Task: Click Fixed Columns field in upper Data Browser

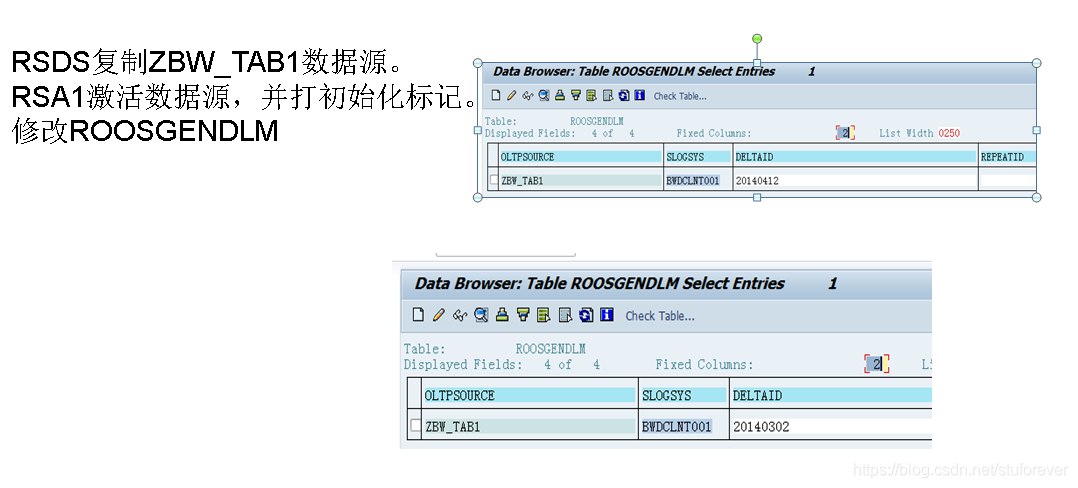Action: pos(846,133)
